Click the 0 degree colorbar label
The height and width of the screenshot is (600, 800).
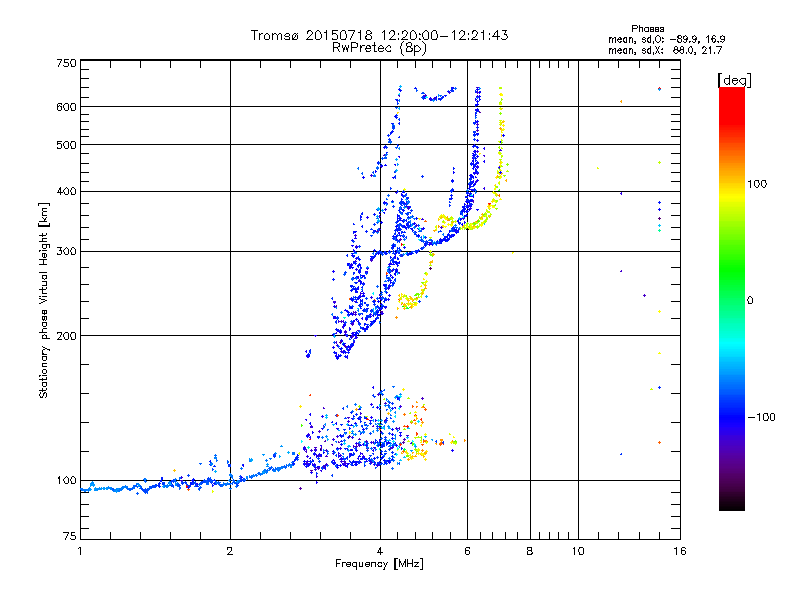point(750,301)
